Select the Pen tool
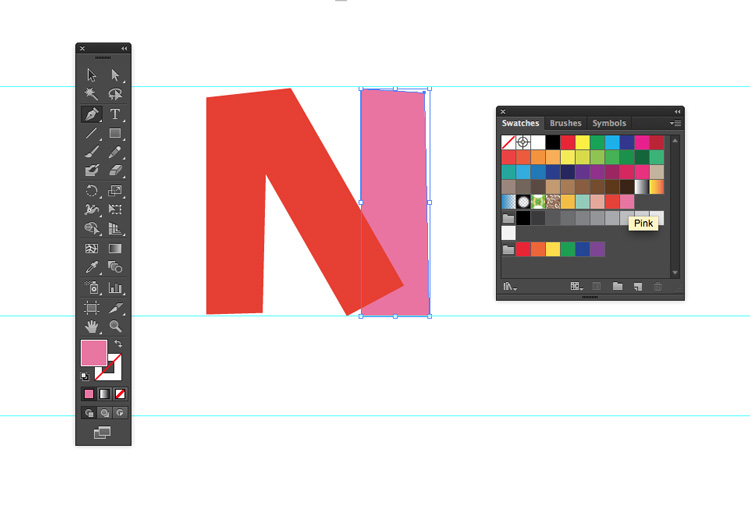 coord(91,114)
